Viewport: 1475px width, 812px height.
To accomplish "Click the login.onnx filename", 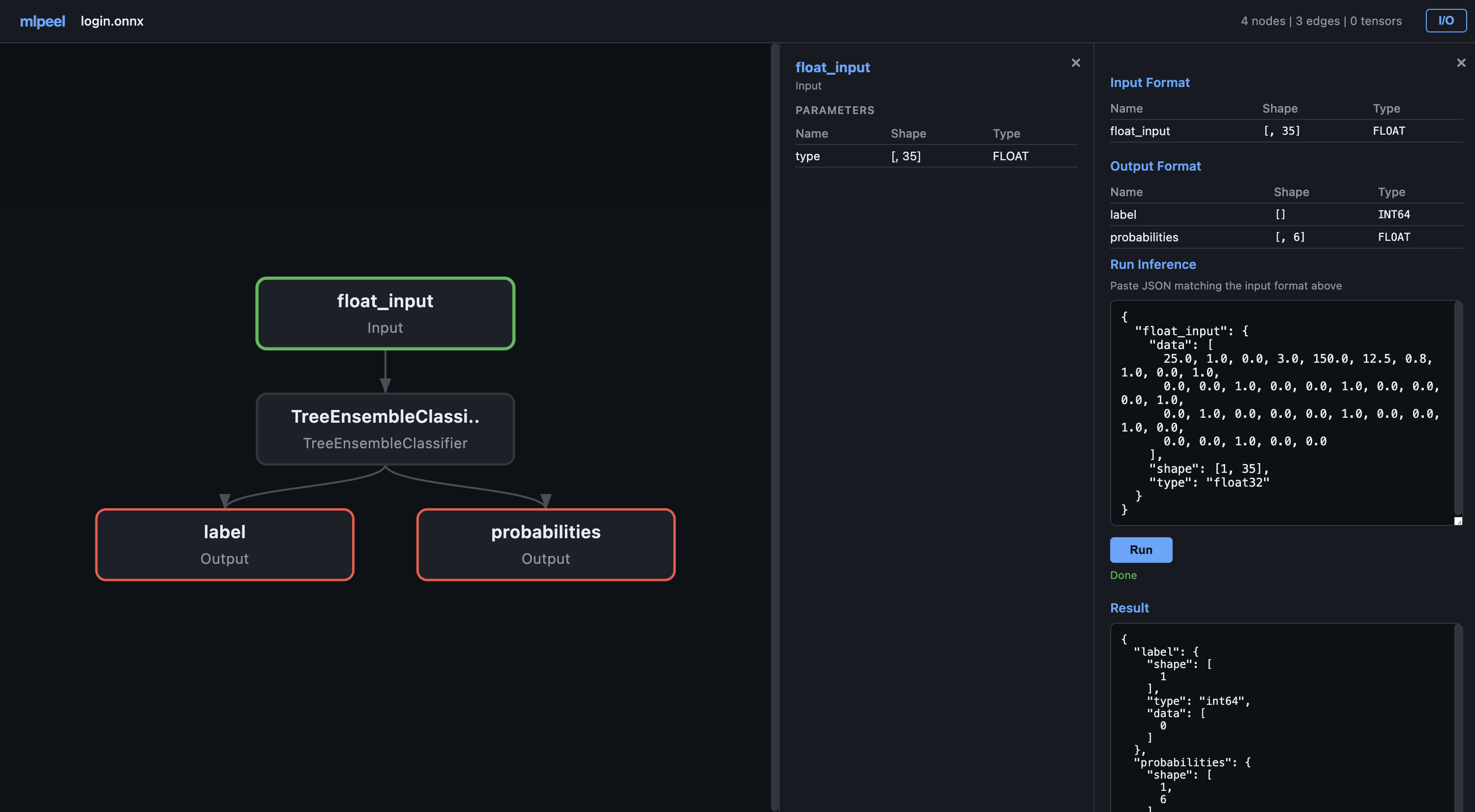I will click(112, 21).
